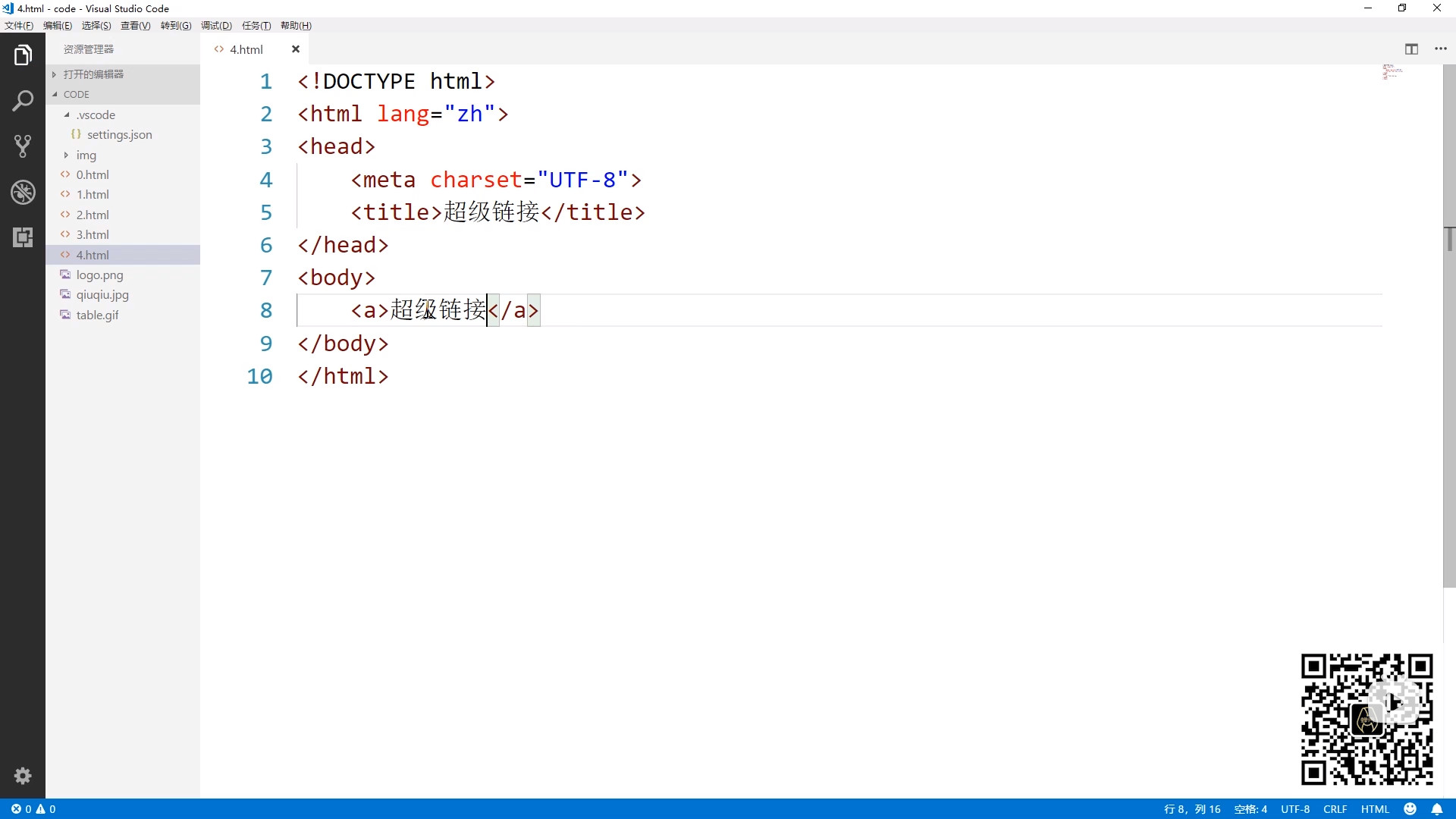Open the Extensions view icon
Viewport: 1456px width, 819px height.
pyautogui.click(x=23, y=237)
